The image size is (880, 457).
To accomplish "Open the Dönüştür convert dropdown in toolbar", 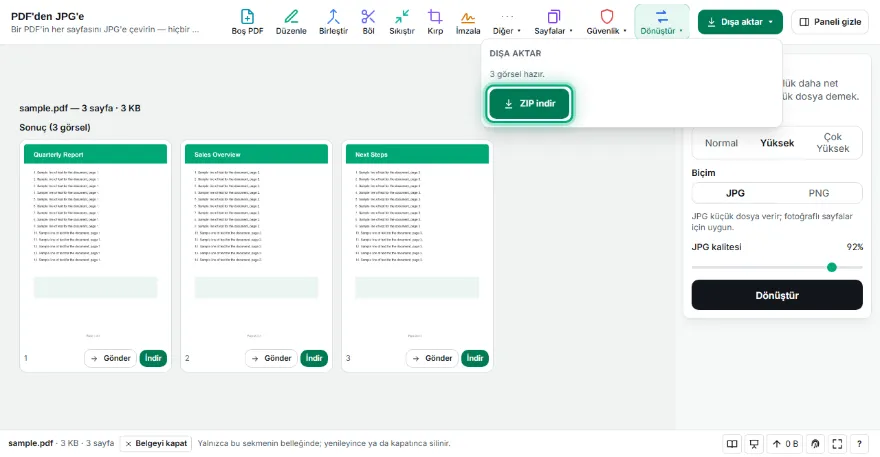I will pyautogui.click(x=662, y=22).
